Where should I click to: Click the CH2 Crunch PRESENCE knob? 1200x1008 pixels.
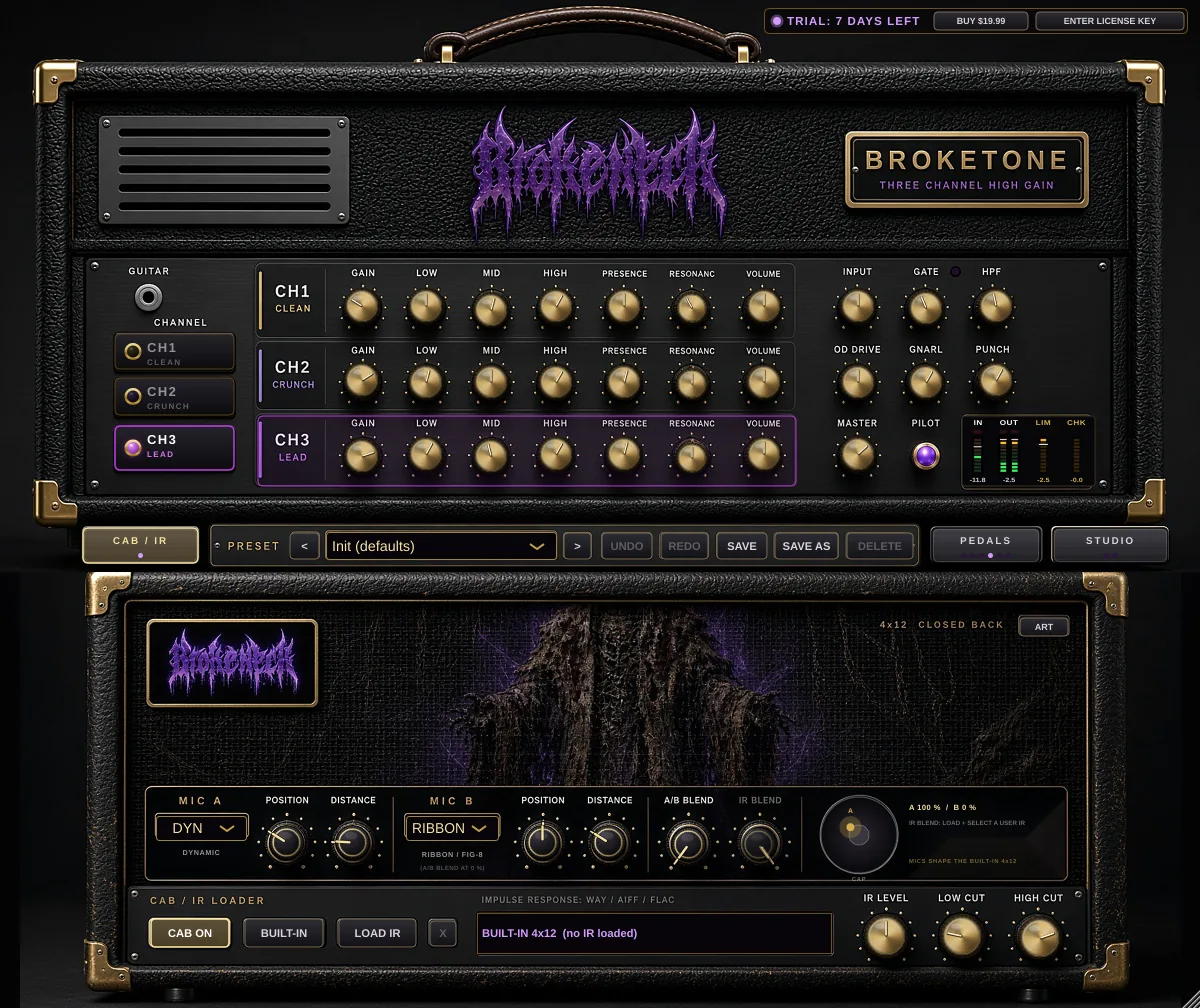(624, 382)
